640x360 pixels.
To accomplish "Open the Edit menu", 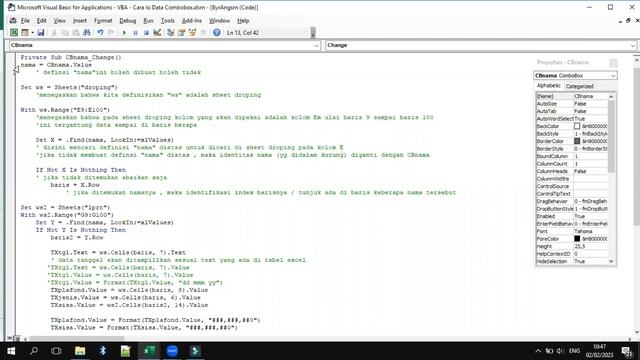I will [x=41, y=20].
